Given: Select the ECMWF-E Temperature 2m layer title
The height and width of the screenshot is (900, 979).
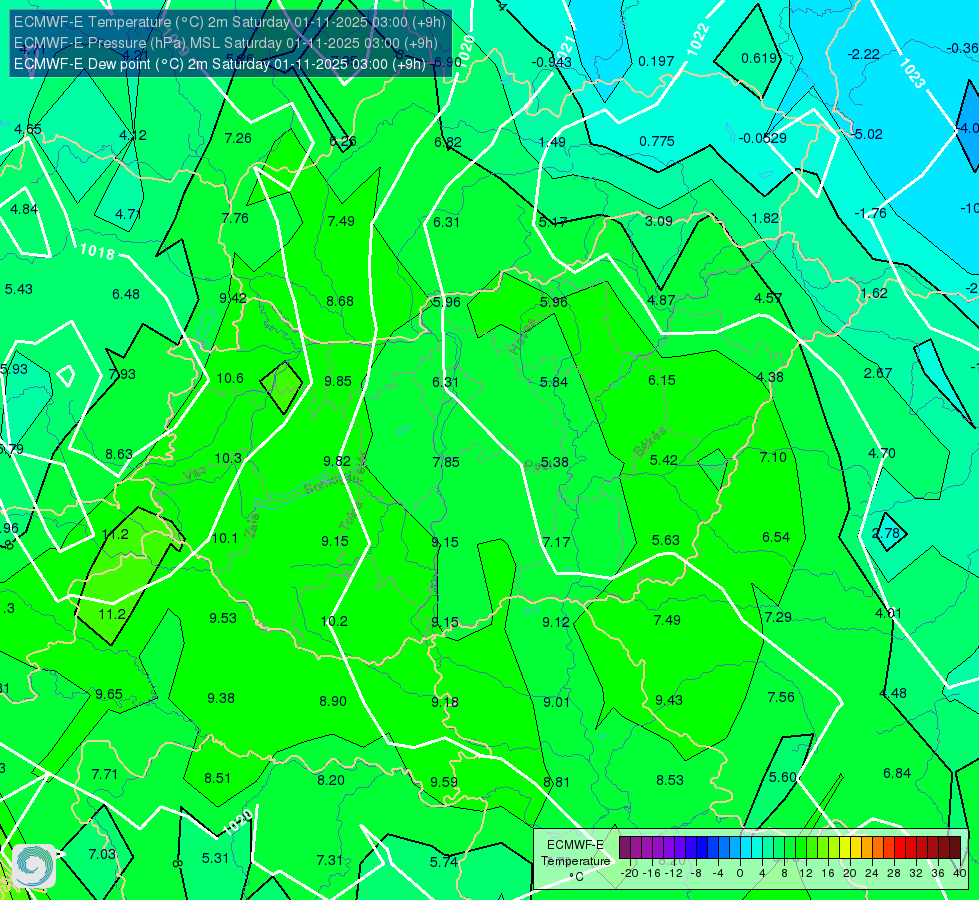Looking at the screenshot, I should coord(230,22).
